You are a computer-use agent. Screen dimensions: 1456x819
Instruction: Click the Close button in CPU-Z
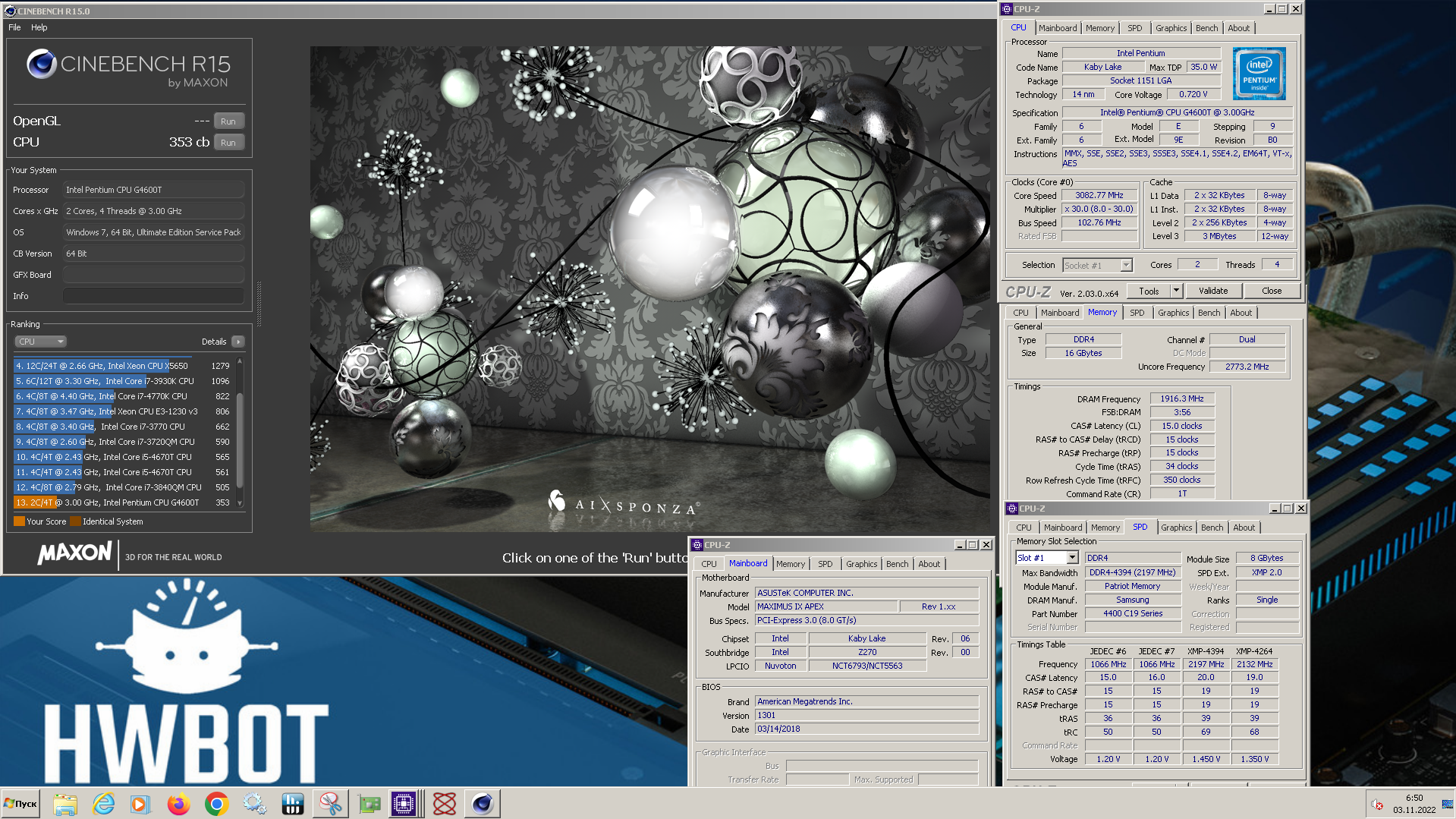(x=1272, y=291)
